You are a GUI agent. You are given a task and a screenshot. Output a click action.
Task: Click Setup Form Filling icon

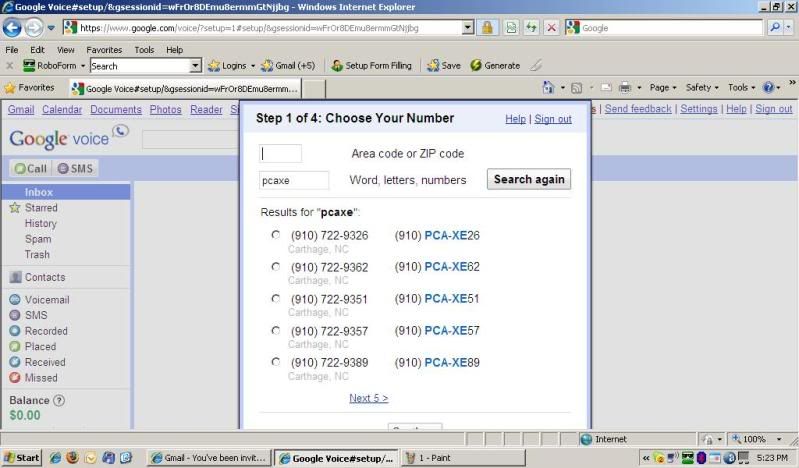[x=337, y=65]
